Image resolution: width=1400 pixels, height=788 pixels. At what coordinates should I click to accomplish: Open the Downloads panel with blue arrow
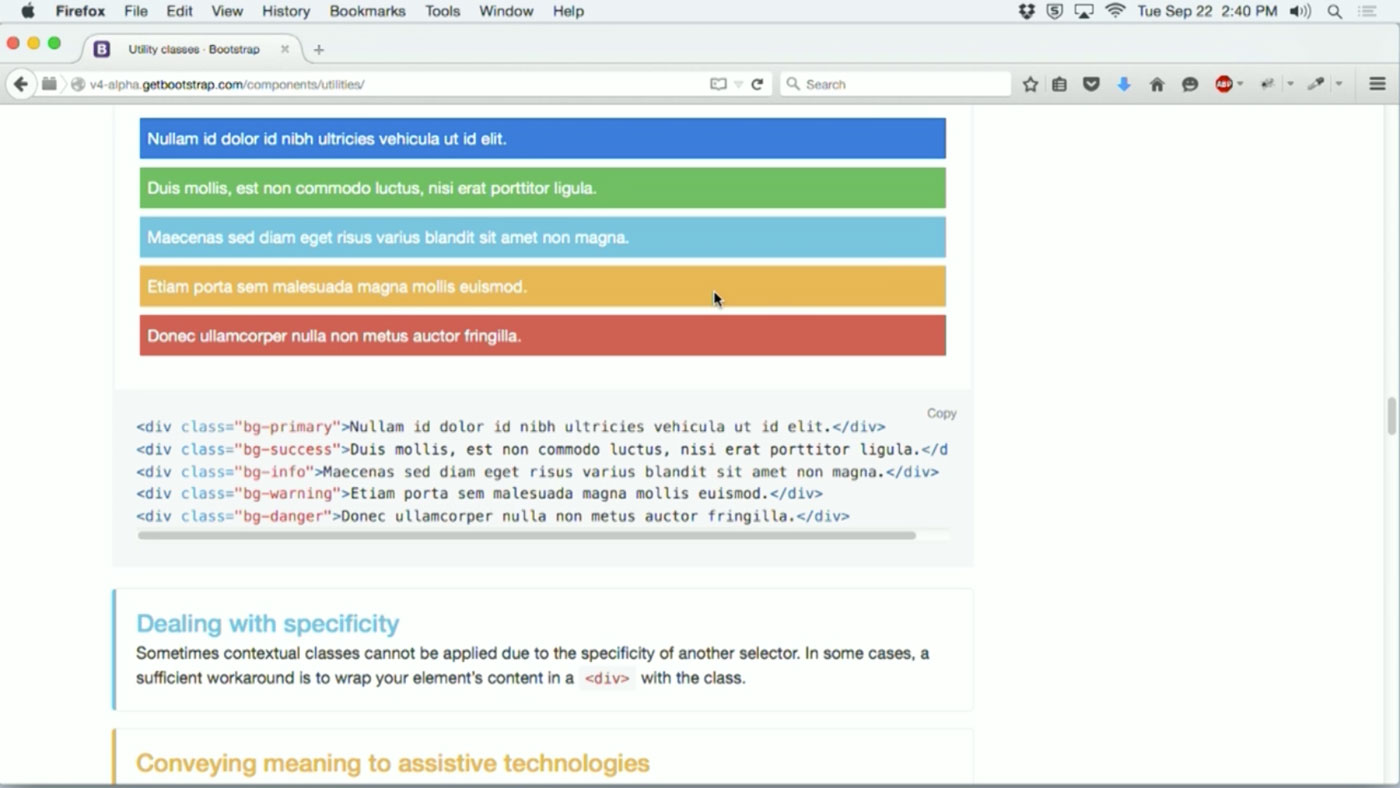click(x=1124, y=84)
